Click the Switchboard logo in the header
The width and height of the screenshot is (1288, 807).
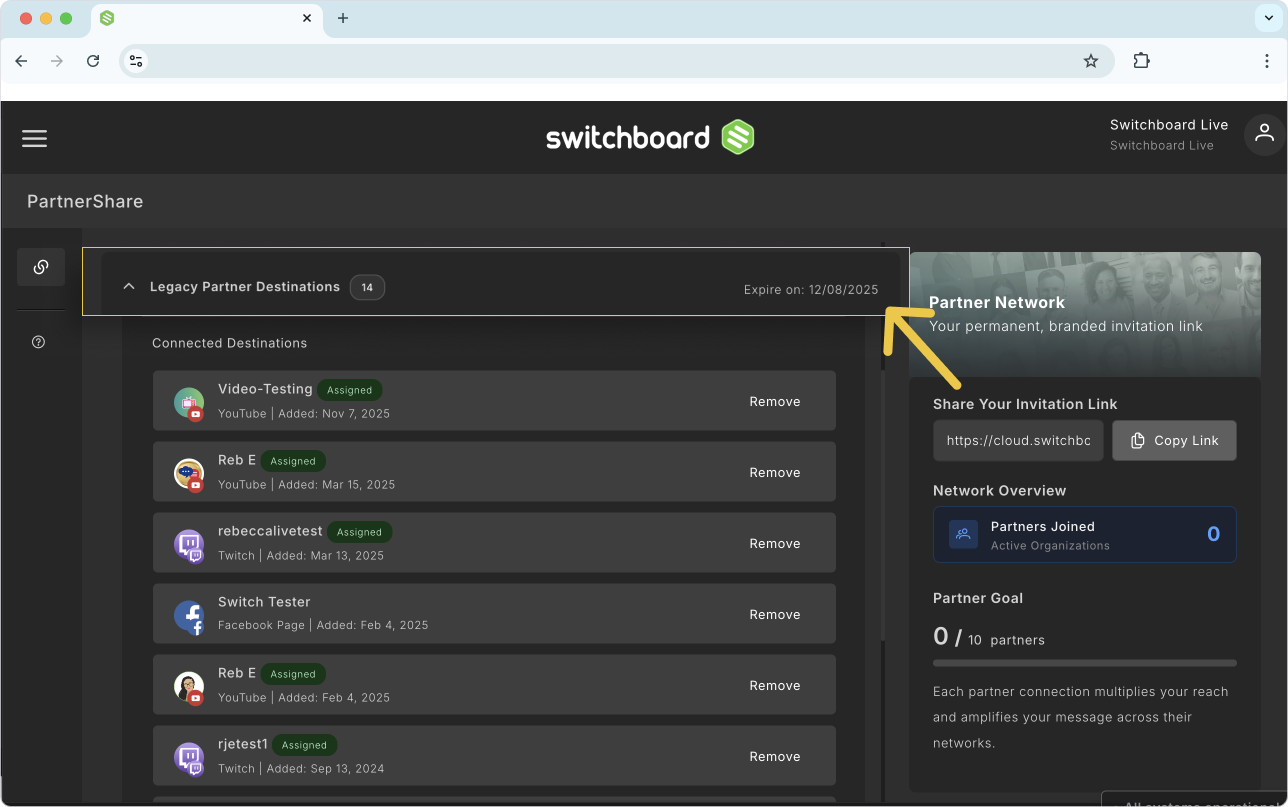click(x=650, y=137)
